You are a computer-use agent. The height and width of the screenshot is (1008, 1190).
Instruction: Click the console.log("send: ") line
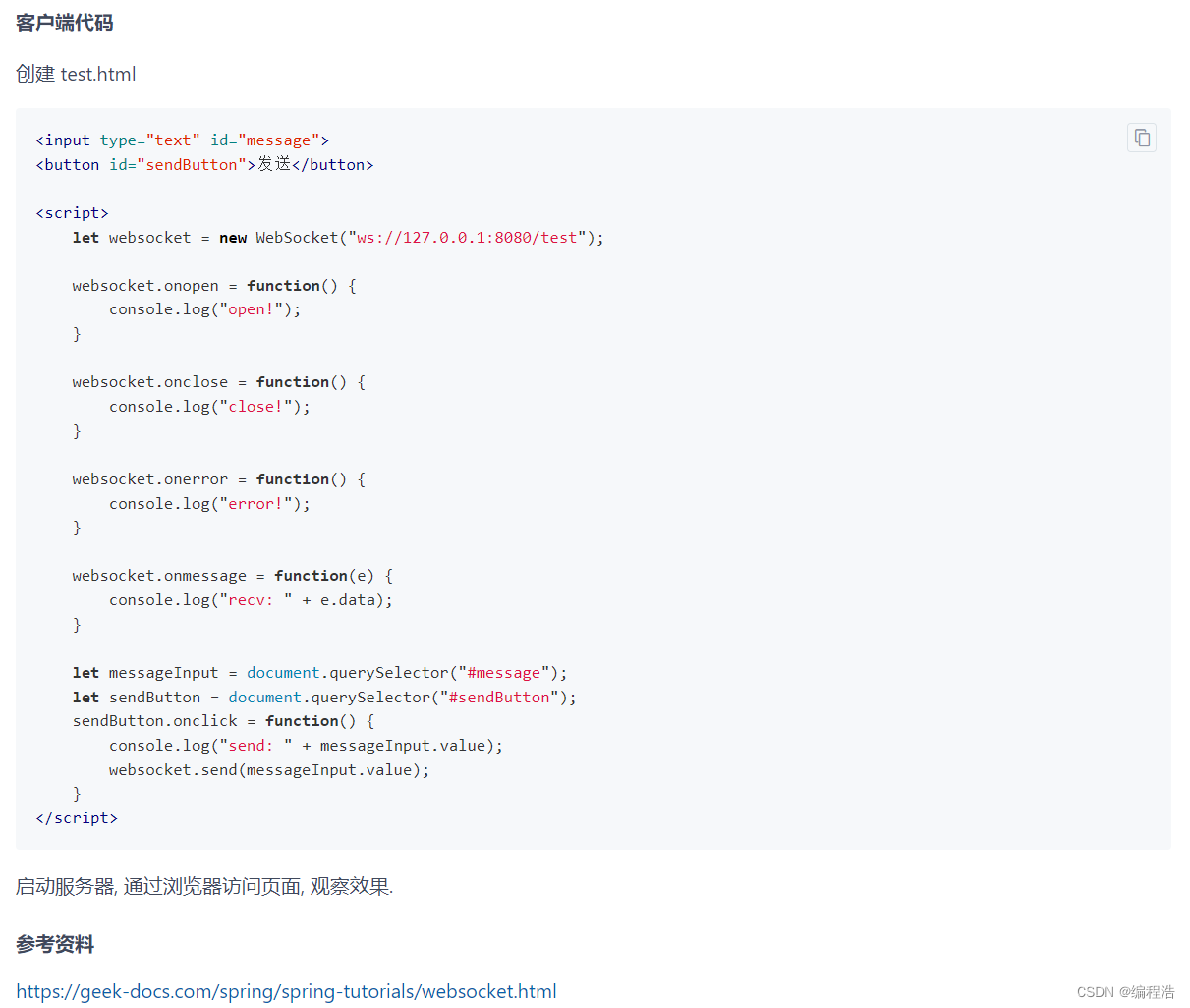(x=306, y=746)
